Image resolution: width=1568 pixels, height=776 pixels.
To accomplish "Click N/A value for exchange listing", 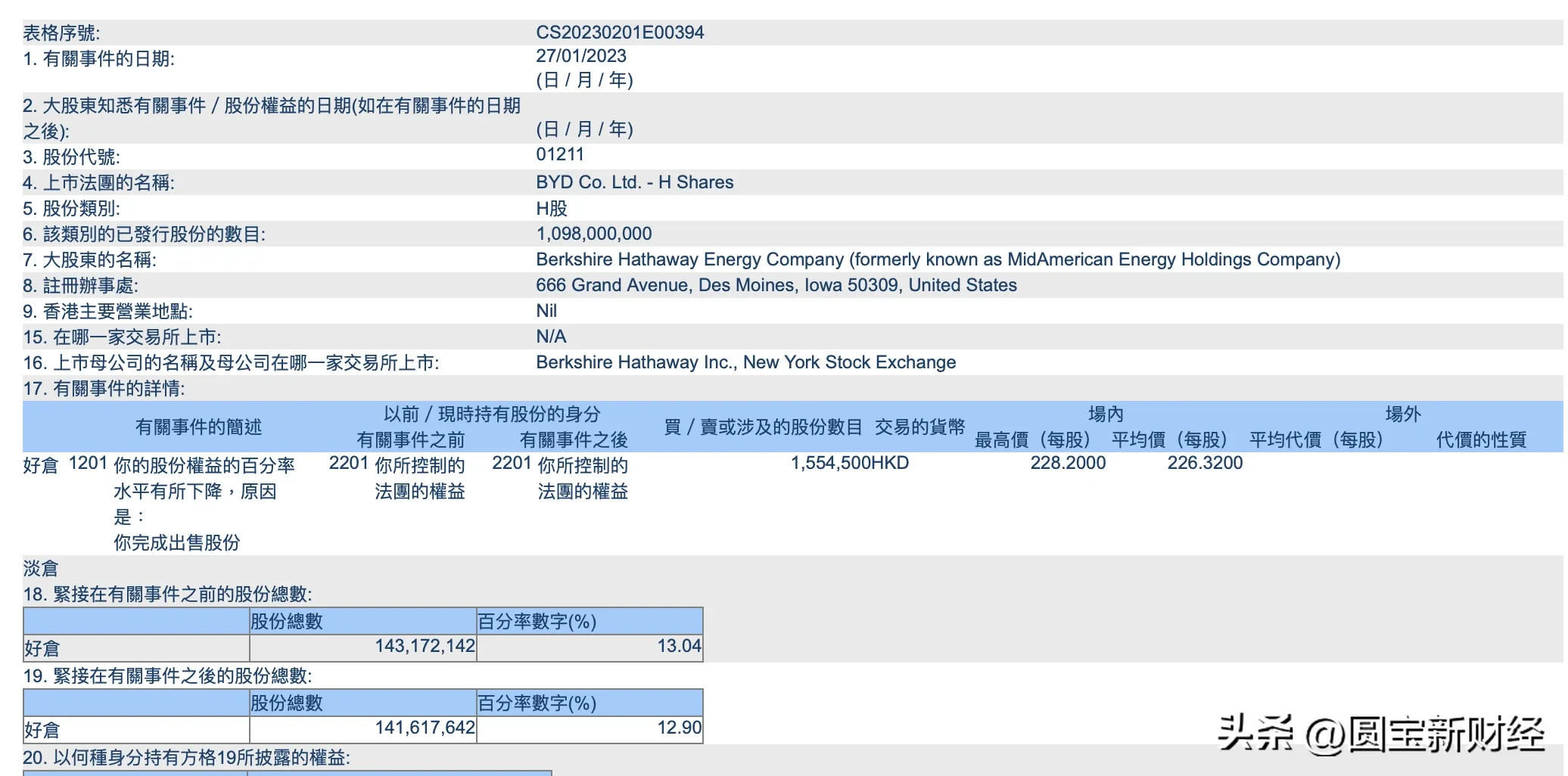I will point(551,337).
